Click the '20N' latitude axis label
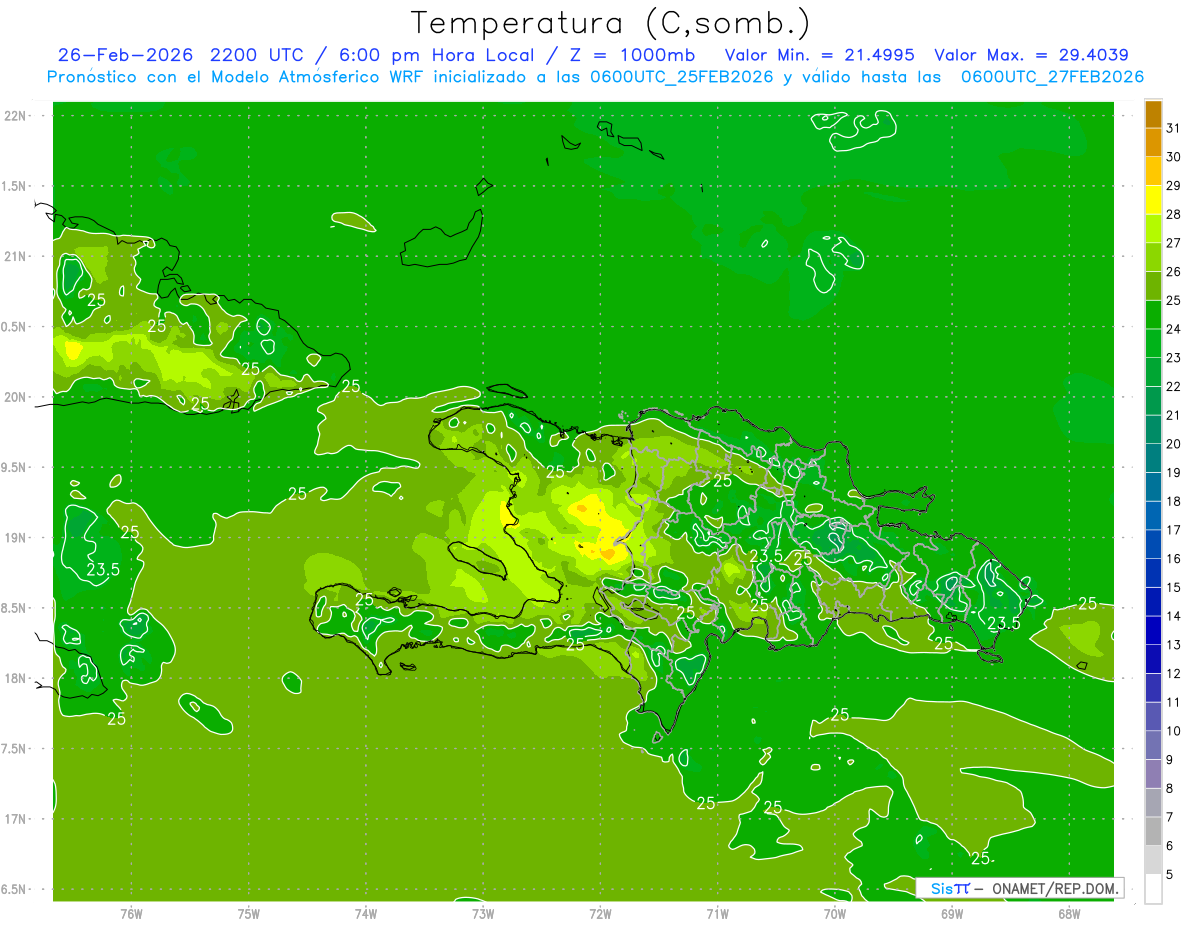Screen dimensions: 1200x927 point(16,397)
